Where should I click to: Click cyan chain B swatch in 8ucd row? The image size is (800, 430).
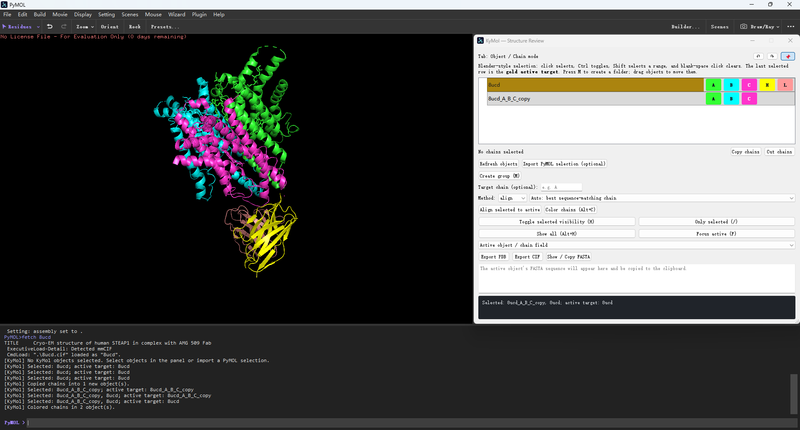coord(731,85)
